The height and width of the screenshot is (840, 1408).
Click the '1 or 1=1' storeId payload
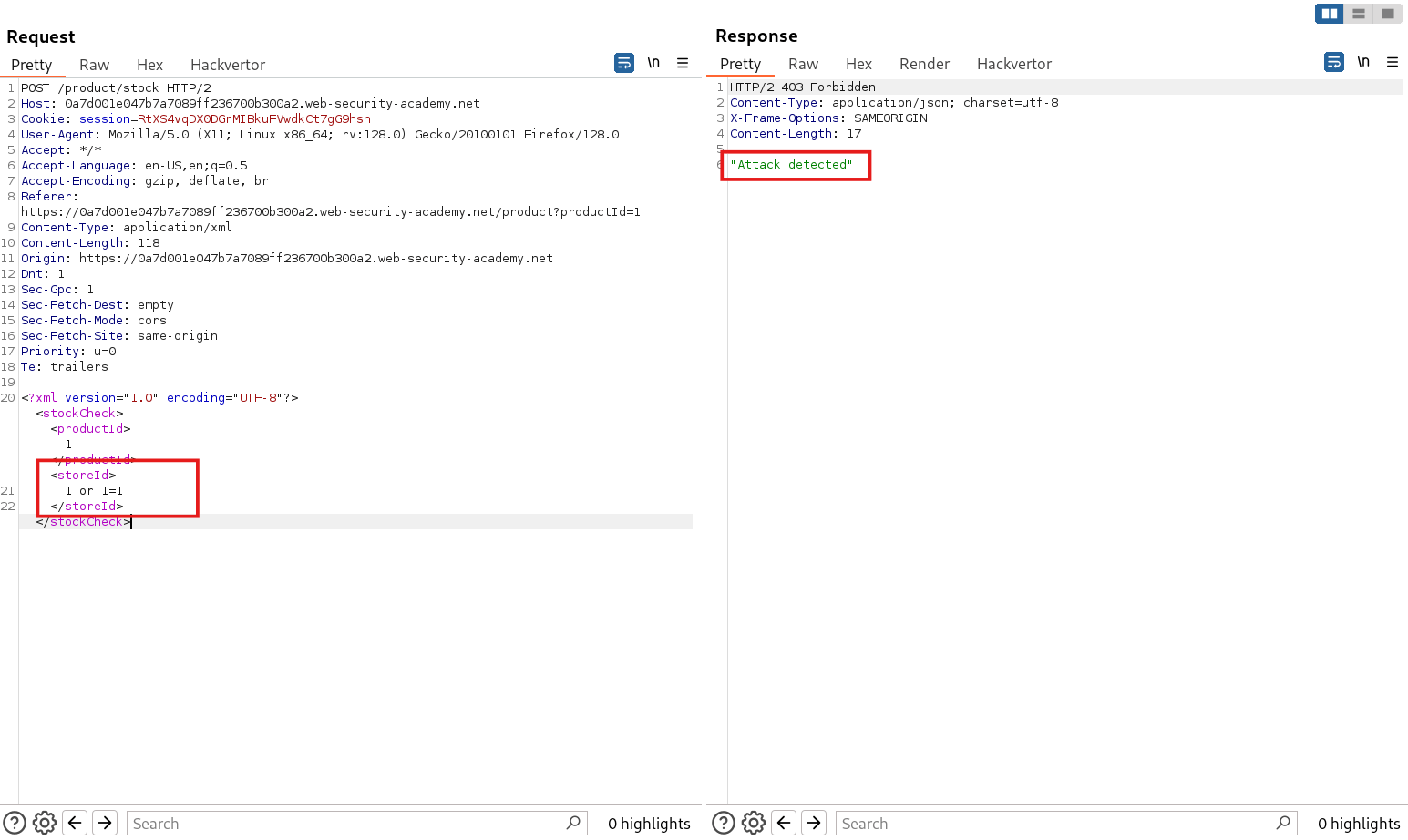click(94, 490)
